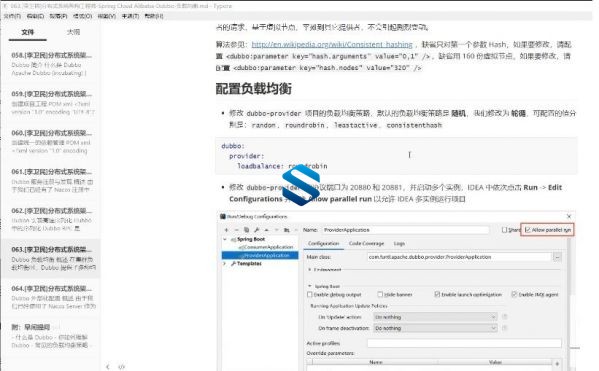Open the On 'Update' action dropdown
Image resolution: width=599 pixels, height=371 pixels.
coord(435,317)
